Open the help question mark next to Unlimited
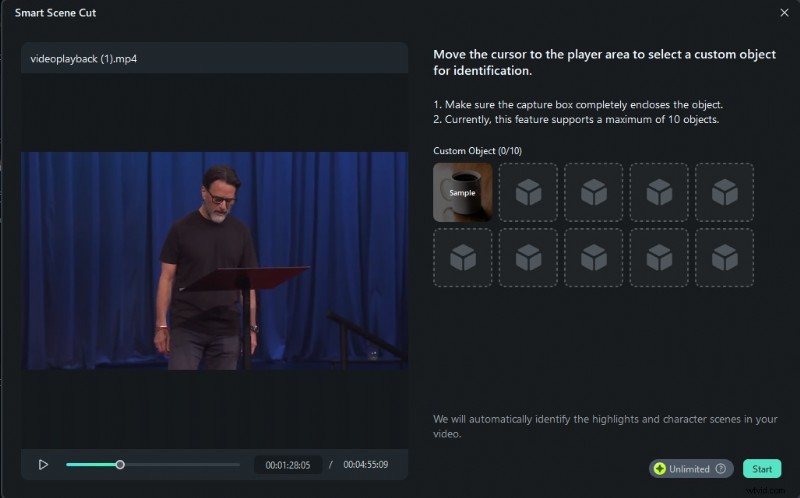The width and height of the screenshot is (800, 498). click(720, 469)
